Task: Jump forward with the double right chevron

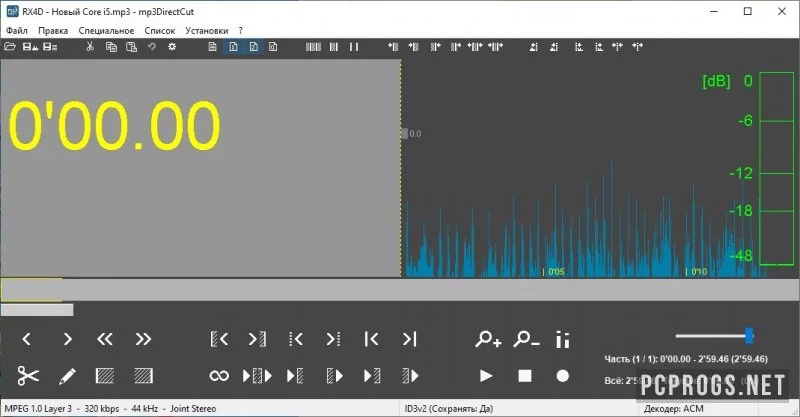Action: [x=143, y=339]
